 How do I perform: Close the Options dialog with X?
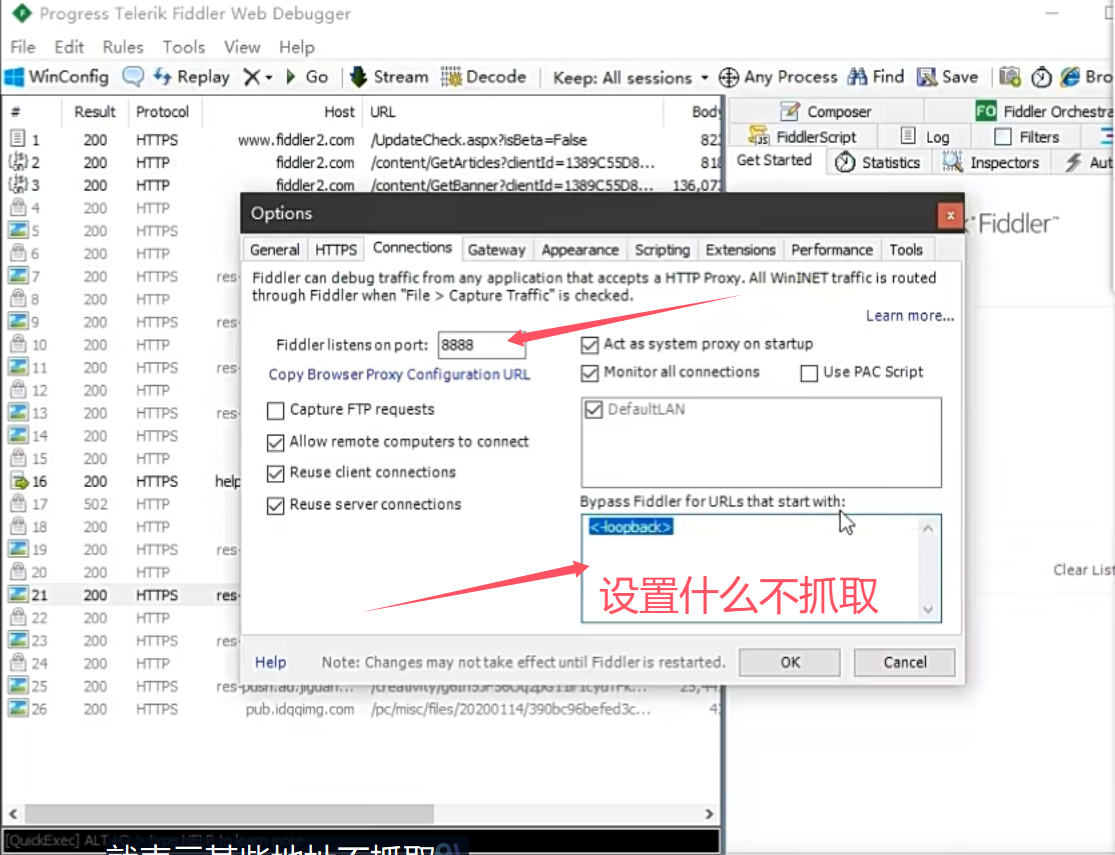pyautogui.click(x=950, y=215)
